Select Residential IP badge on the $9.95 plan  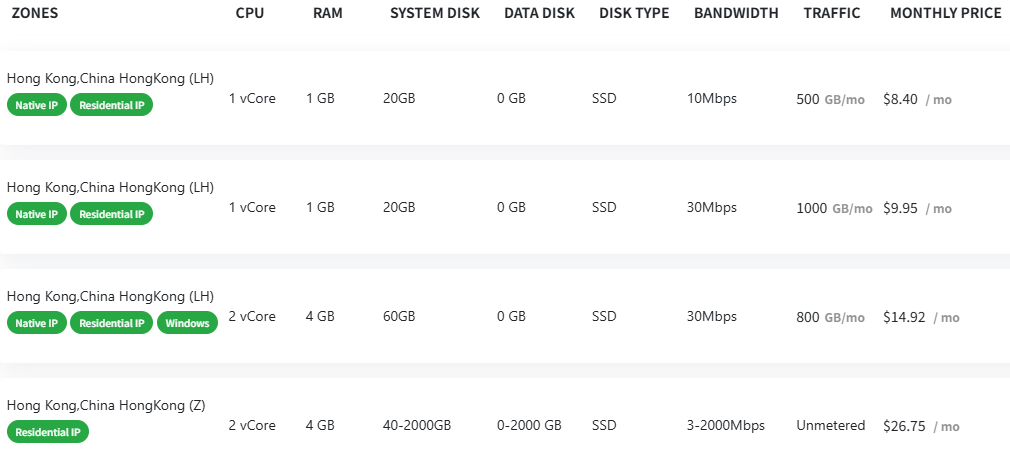click(111, 214)
